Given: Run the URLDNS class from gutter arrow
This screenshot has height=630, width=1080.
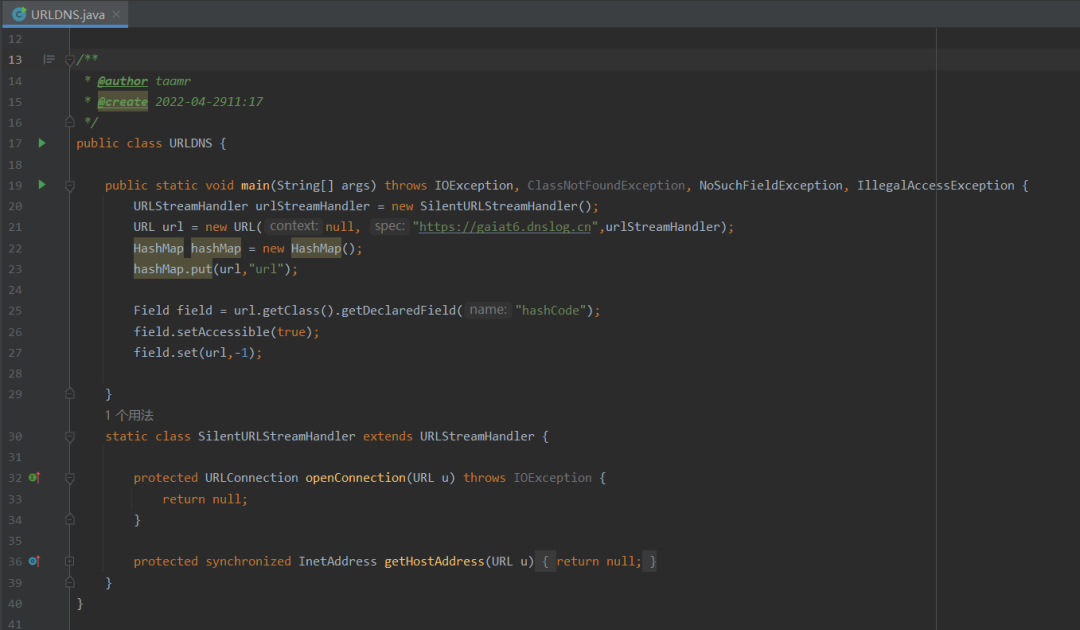Looking at the screenshot, I should (42, 143).
